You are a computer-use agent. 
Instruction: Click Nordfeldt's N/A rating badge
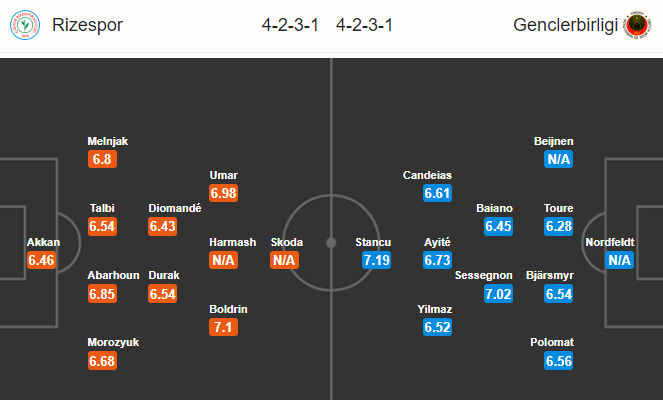(619, 260)
